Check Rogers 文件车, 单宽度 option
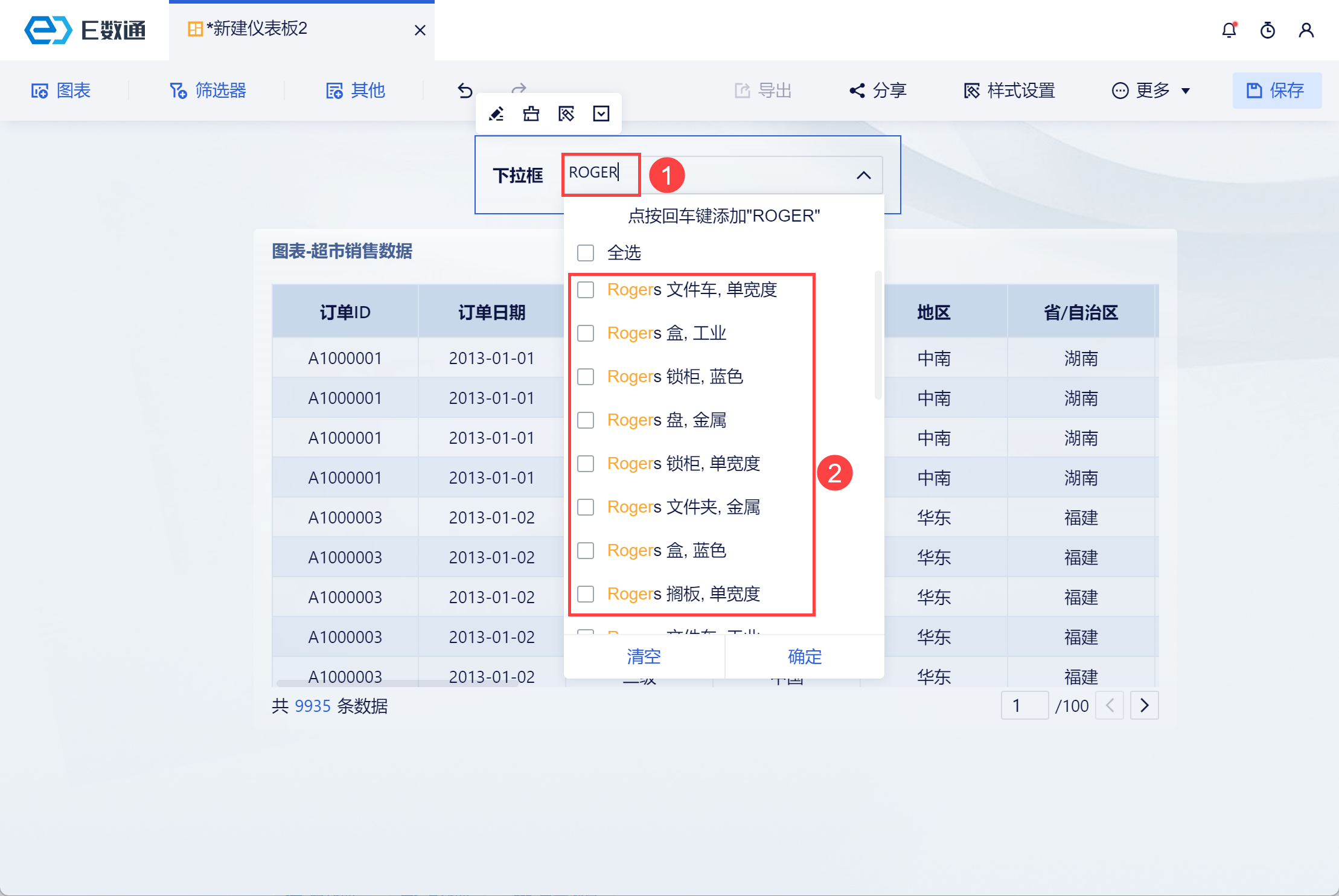The width and height of the screenshot is (1339, 896). click(586, 290)
